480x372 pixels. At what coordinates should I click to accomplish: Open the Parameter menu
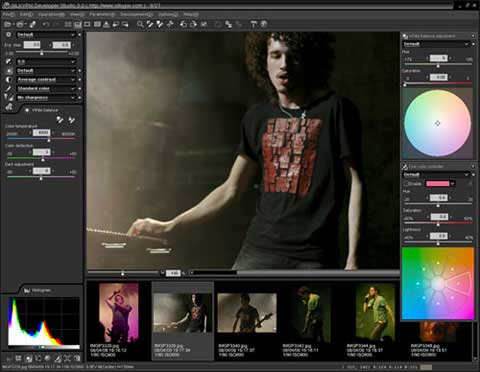tap(102, 15)
